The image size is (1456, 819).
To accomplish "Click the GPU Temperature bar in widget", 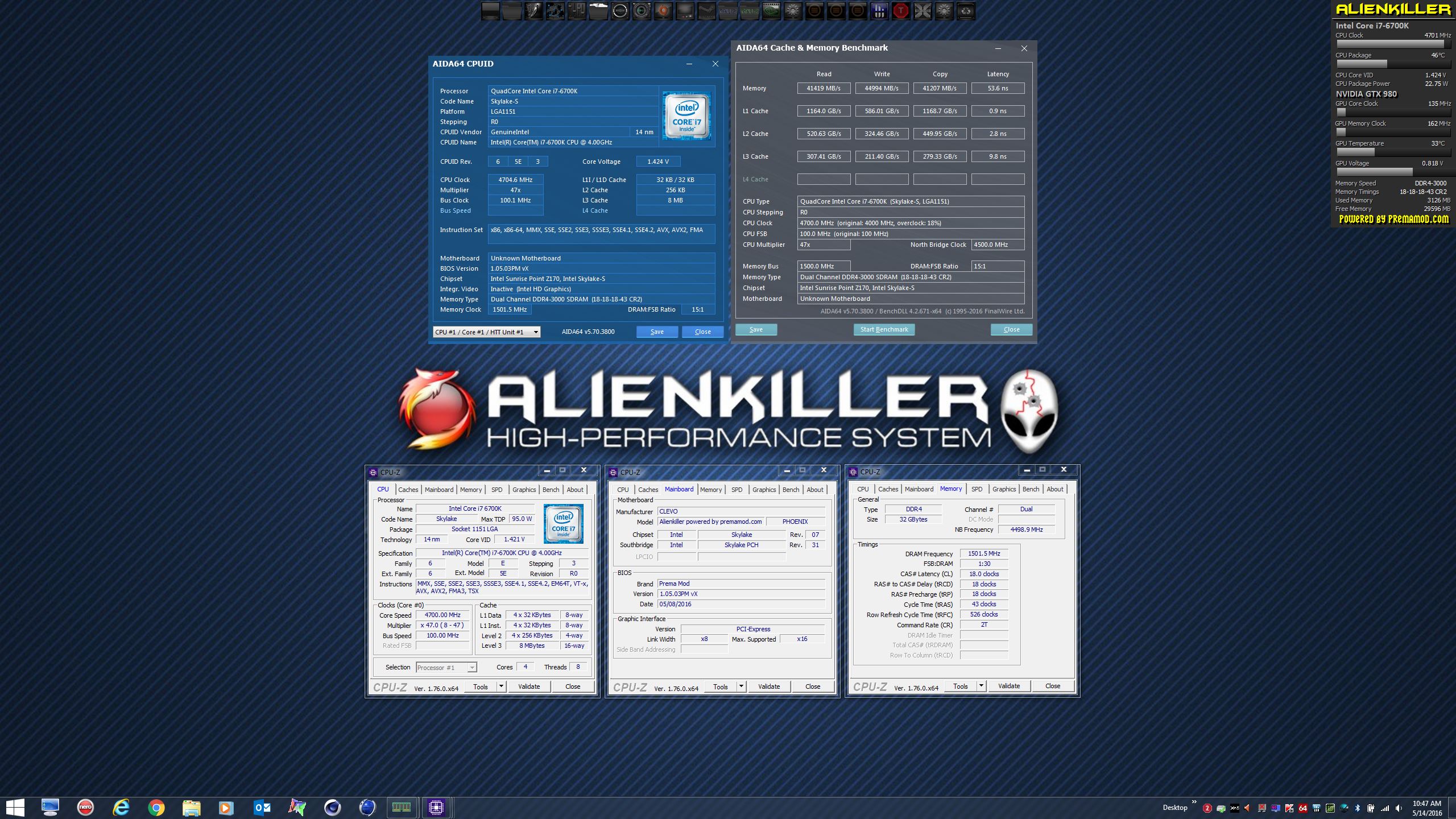I will (1394, 152).
